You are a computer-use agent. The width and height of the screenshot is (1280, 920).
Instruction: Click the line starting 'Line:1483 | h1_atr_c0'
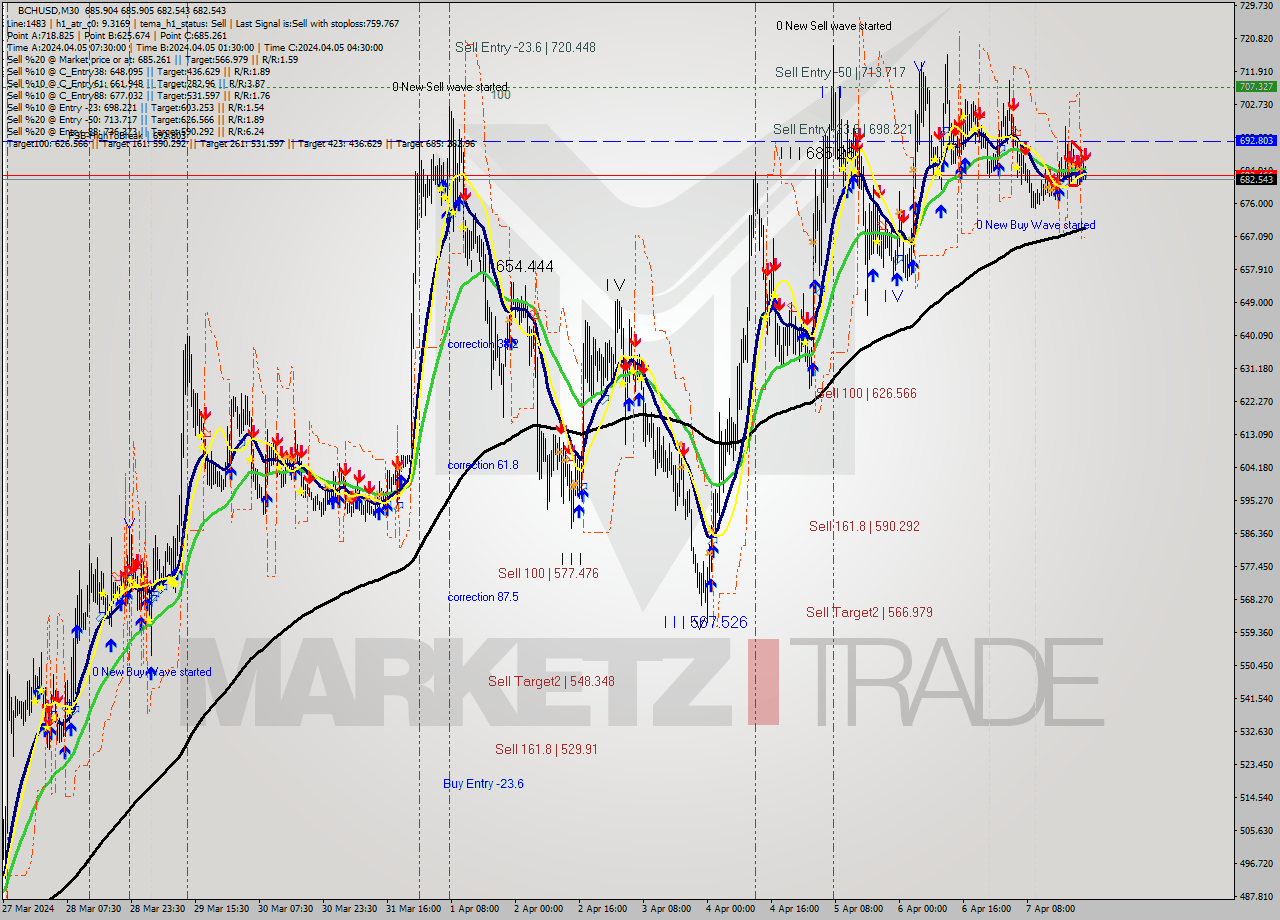[203, 23]
